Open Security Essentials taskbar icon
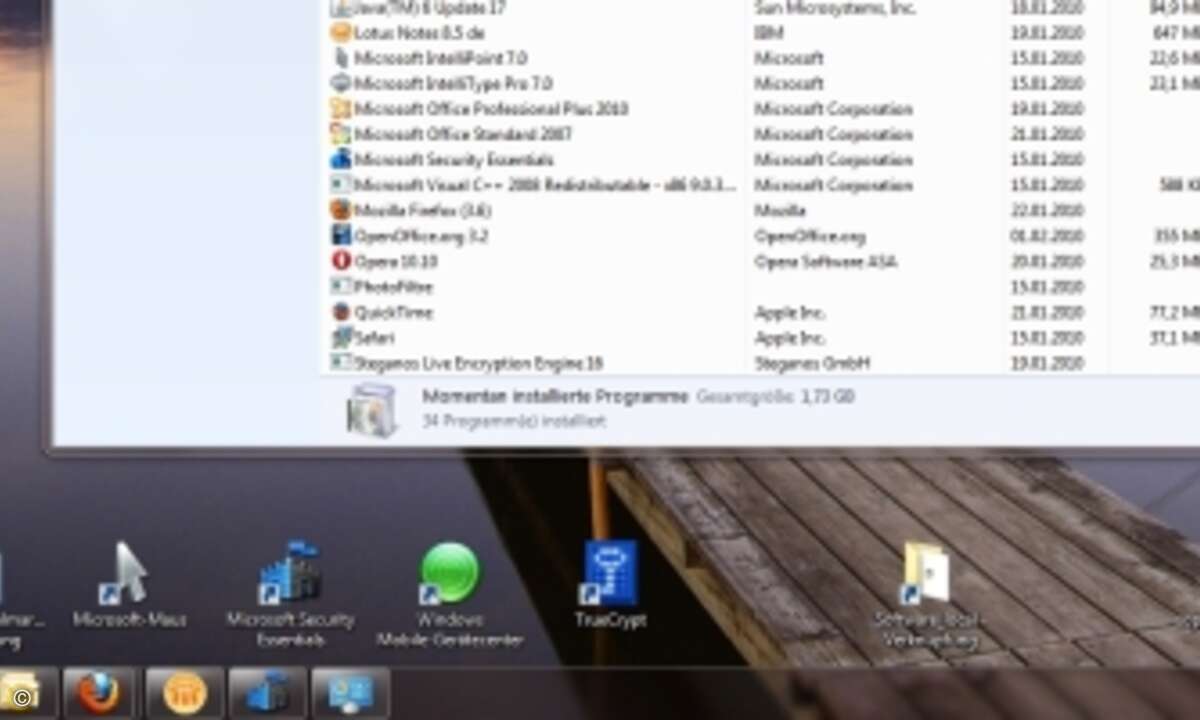Viewport: 1200px width, 720px height. [267, 692]
